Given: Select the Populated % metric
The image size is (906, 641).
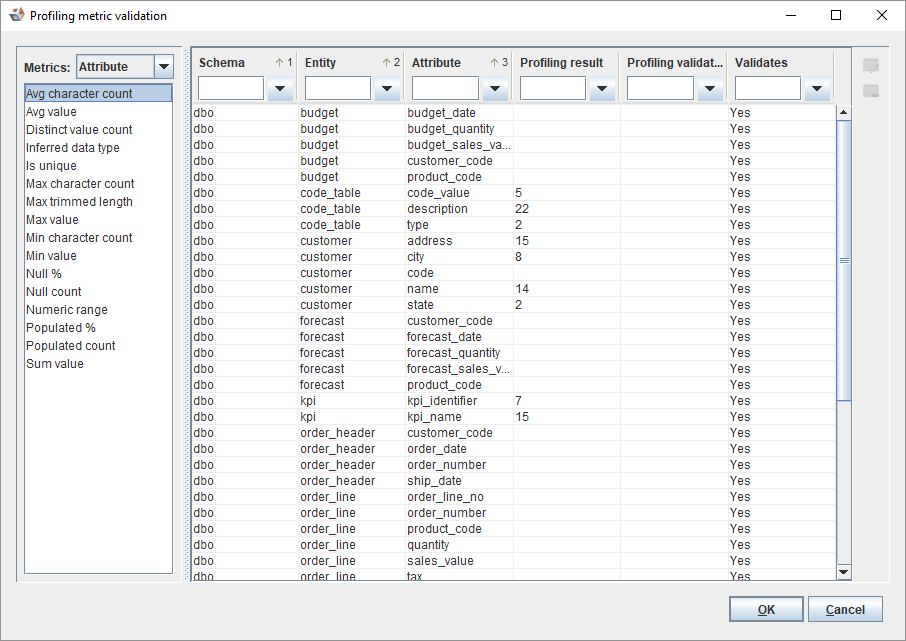Looking at the screenshot, I should (x=98, y=327).
